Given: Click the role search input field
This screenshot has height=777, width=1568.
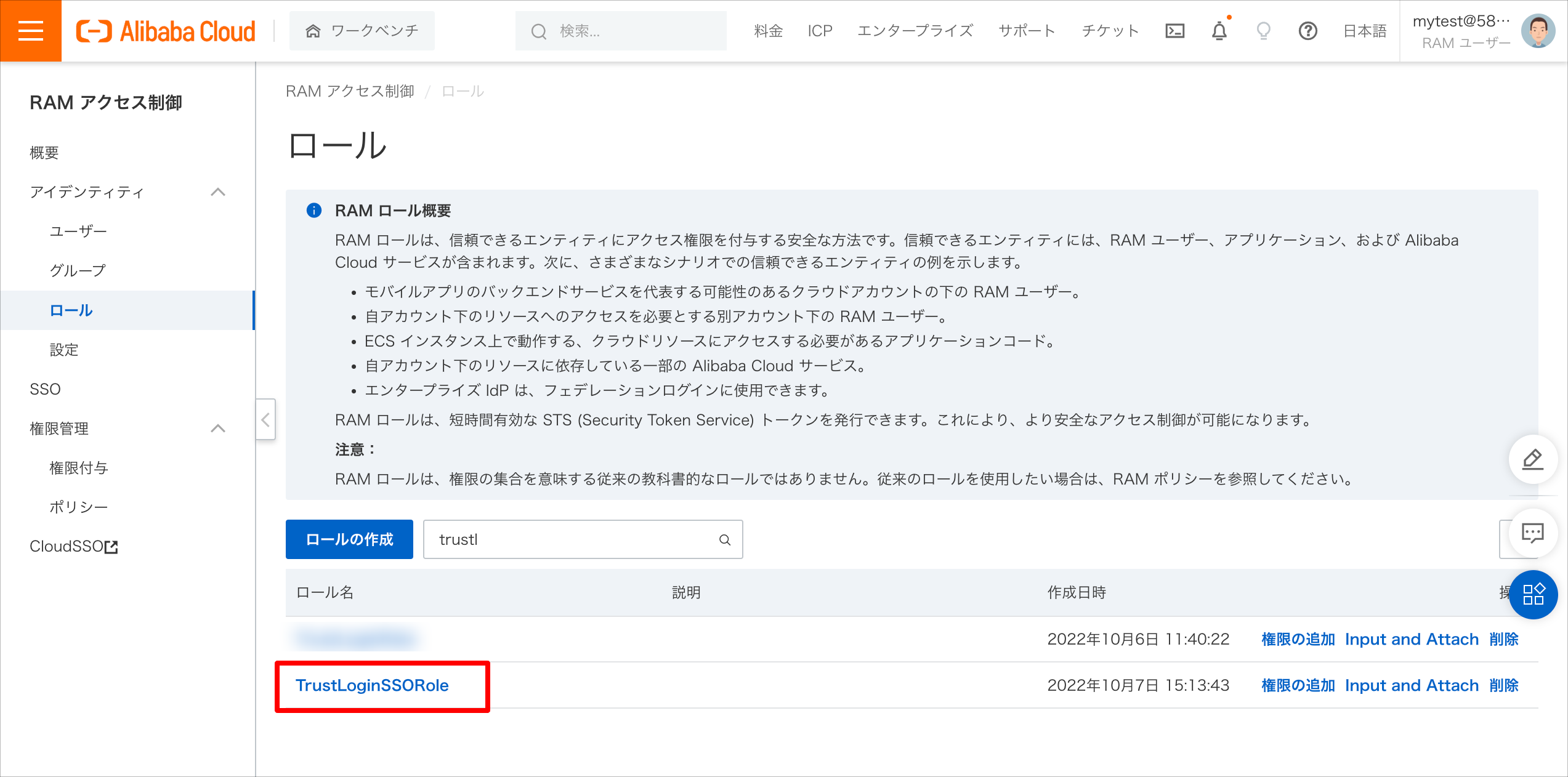Looking at the screenshot, I should point(583,539).
